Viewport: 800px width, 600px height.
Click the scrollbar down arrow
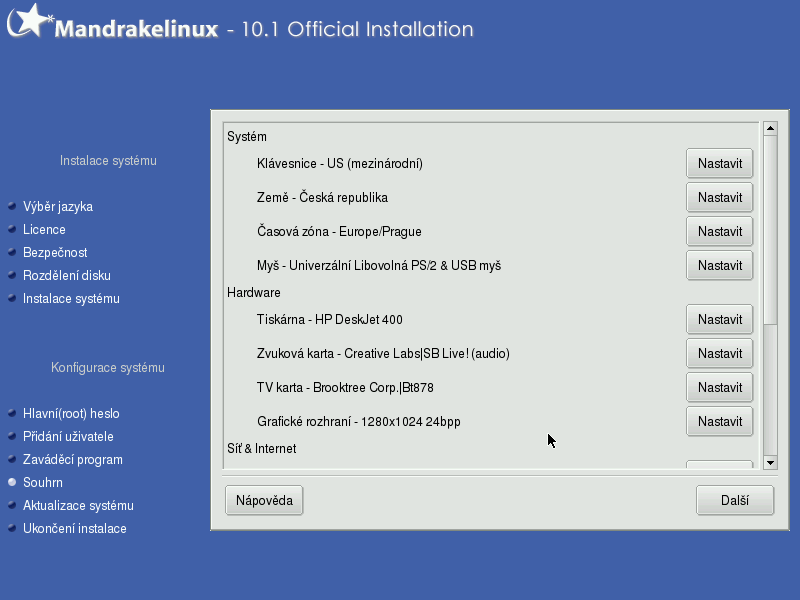[x=770, y=463]
